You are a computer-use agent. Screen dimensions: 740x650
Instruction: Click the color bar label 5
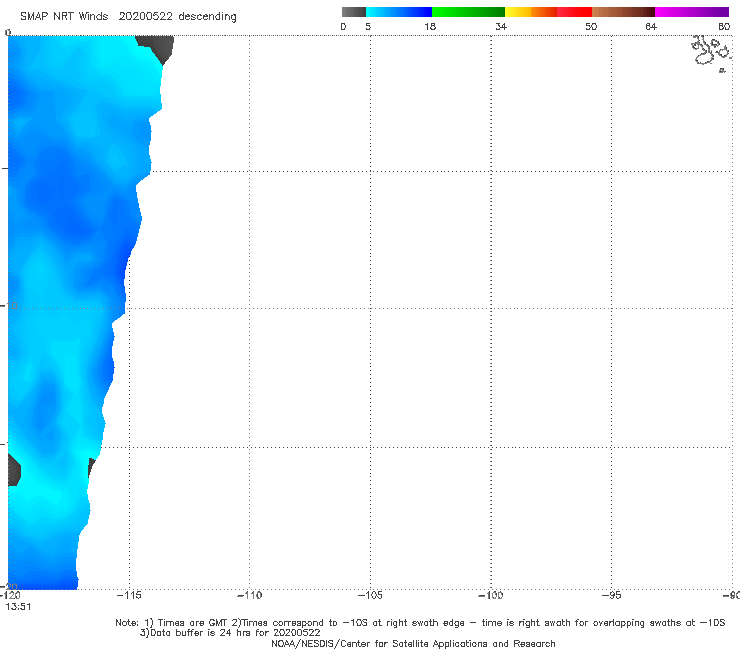pyautogui.click(x=368, y=27)
